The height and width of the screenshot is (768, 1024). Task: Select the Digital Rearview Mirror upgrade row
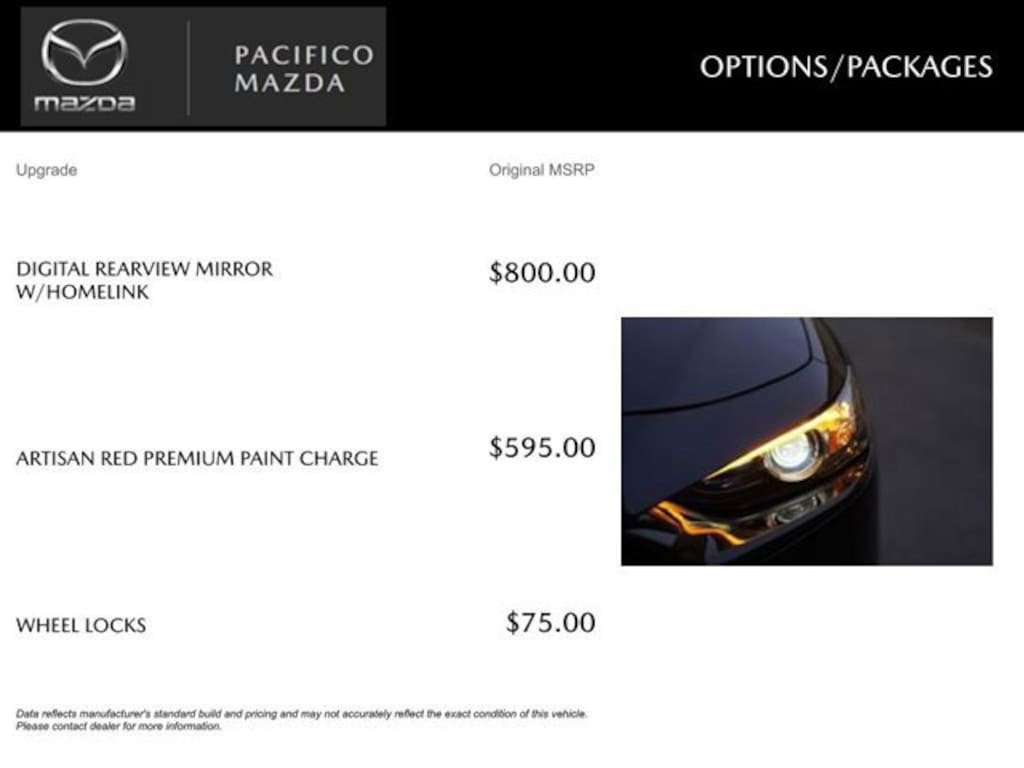[x=144, y=269]
